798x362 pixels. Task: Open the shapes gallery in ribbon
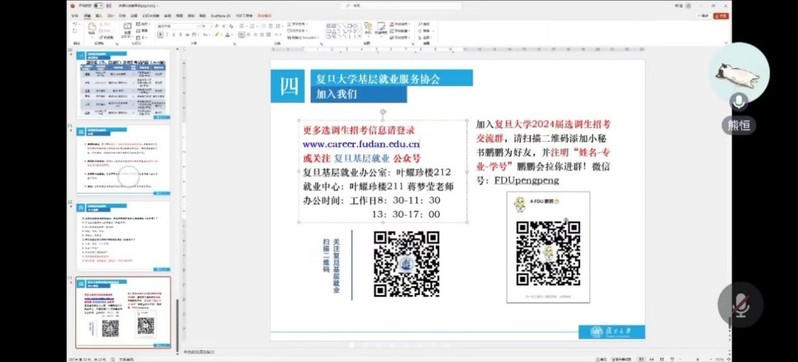344,31
